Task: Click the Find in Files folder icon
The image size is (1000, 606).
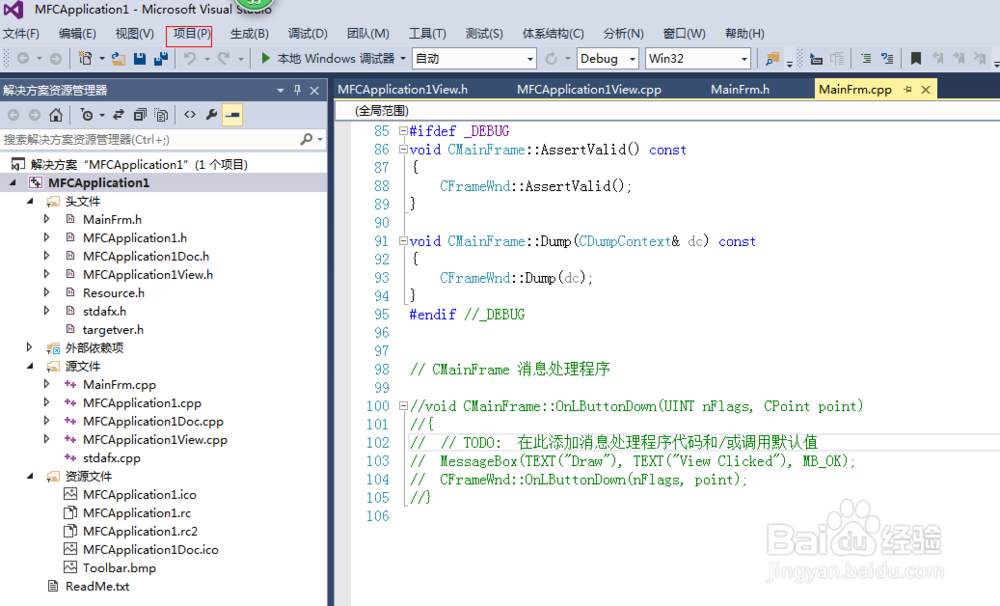Action: point(772,59)
